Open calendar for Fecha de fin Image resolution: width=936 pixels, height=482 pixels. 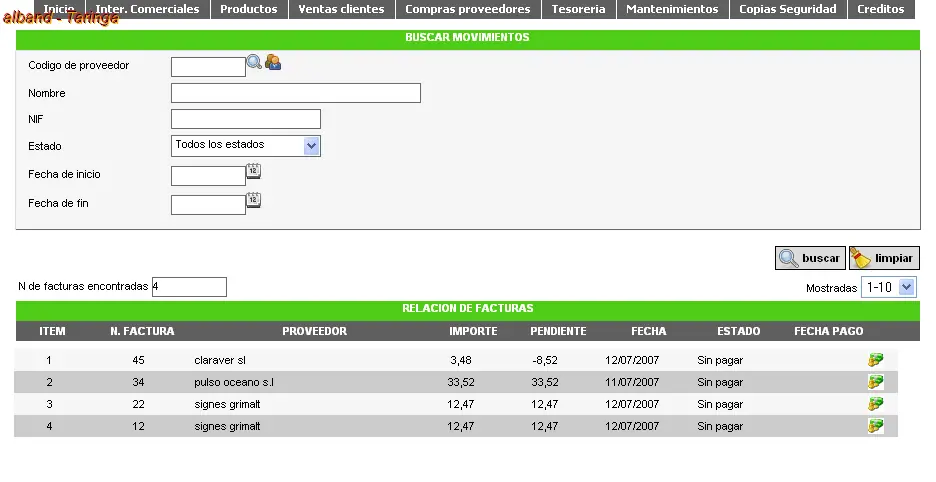click(x=254, y=200)
